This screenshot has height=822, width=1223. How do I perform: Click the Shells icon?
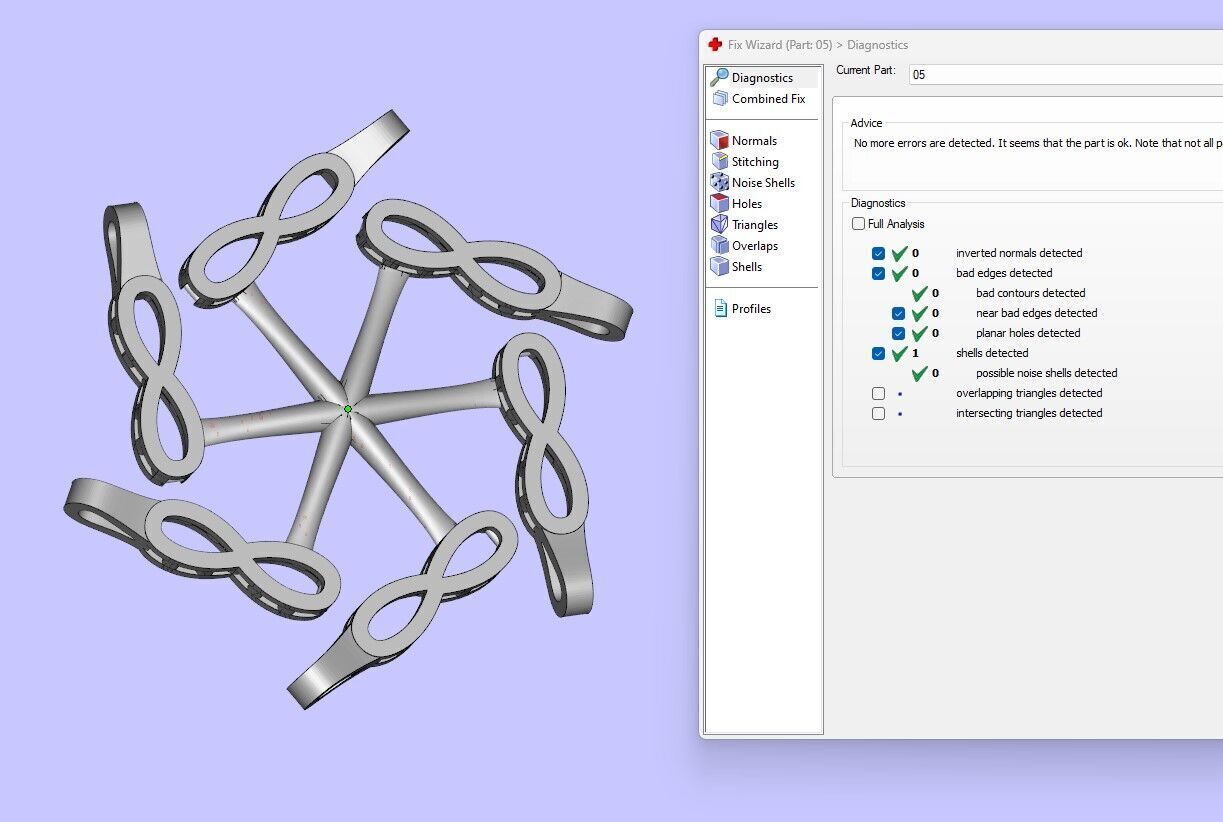(x=719, y=266)
